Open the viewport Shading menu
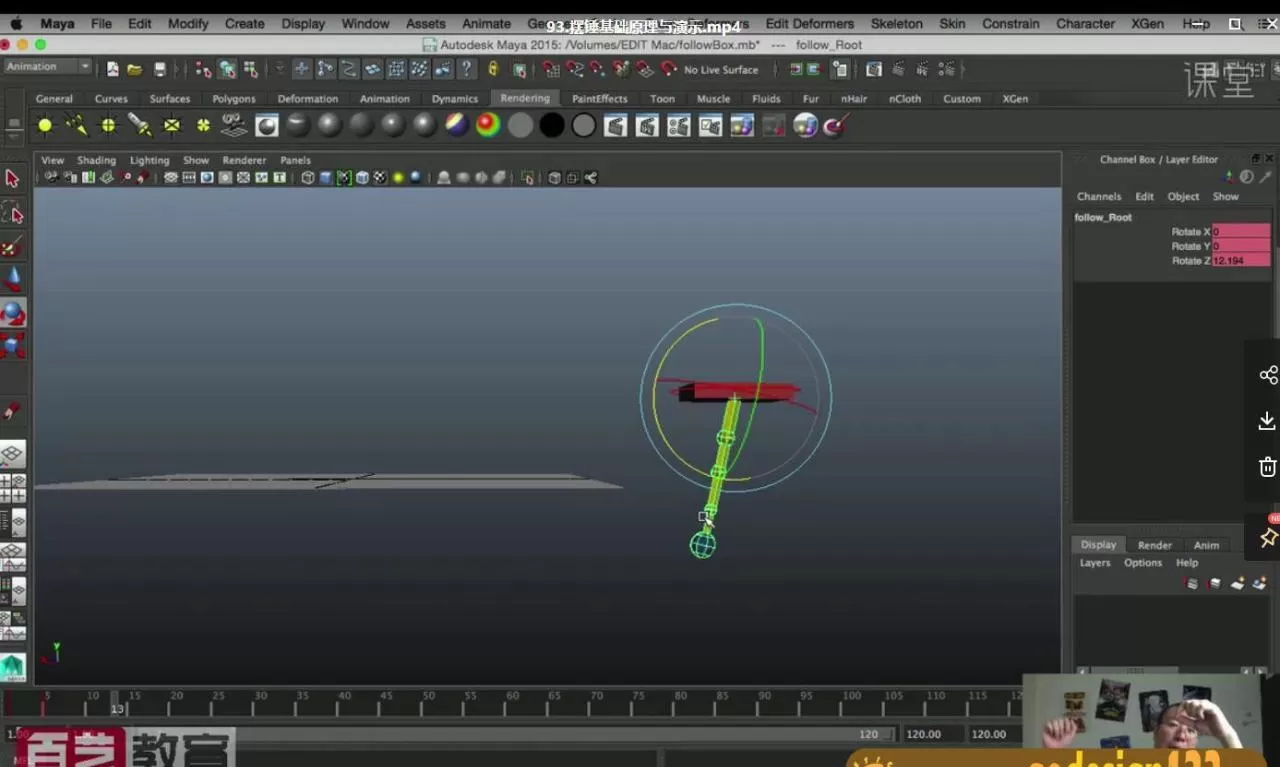This screenshot has width=1280, height=767. point(96,160)
